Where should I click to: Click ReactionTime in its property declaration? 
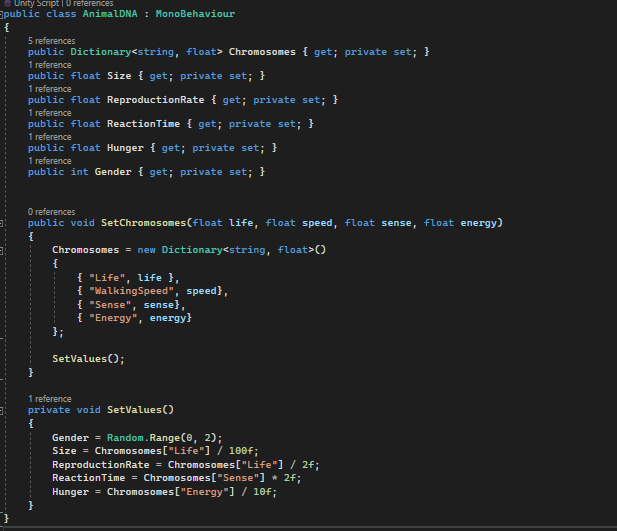pyautogui.click(x=144, y=124)
